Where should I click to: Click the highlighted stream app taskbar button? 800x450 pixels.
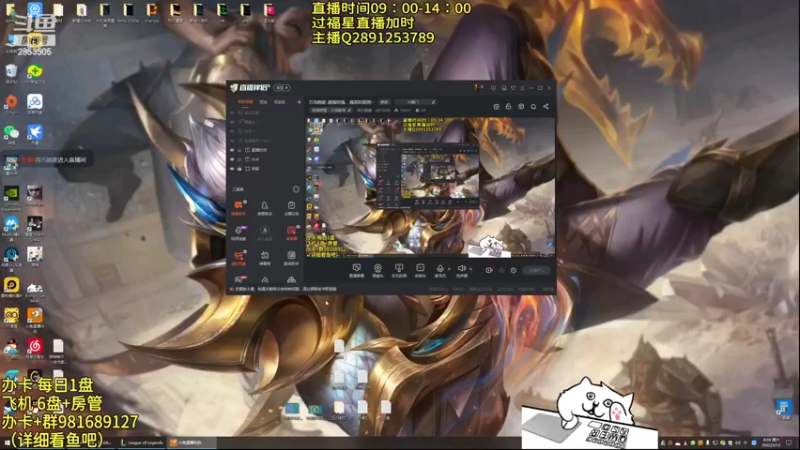(192, 442)
